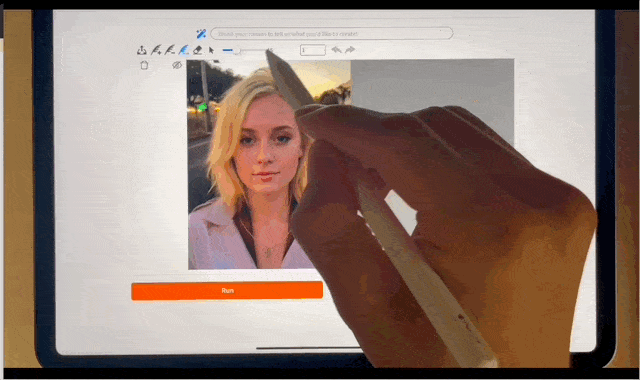Click the upload image icon
This screenshot has width=640, height=380.
(x=142, y=50)
